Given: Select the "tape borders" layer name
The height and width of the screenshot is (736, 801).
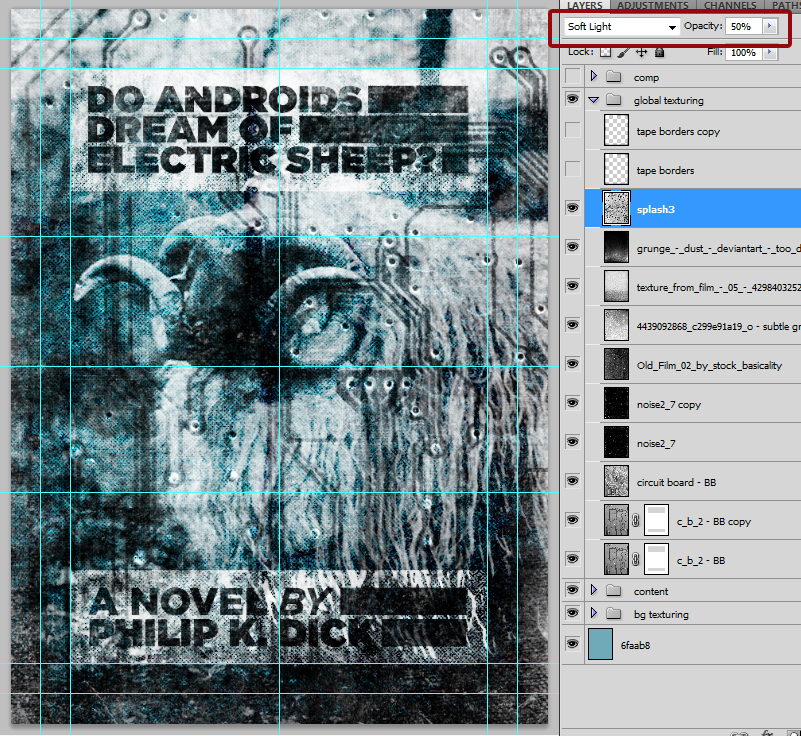Looking at the screenshot, I should point(665,171).
